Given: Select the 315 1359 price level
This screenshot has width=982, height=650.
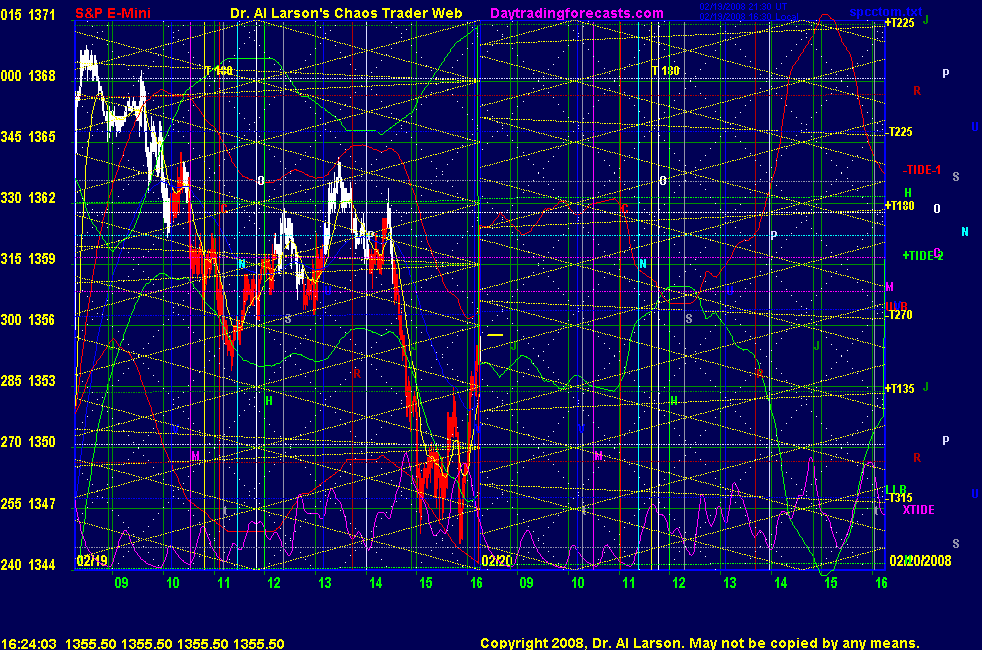Looking at the screenshot, I should point(28,259).
